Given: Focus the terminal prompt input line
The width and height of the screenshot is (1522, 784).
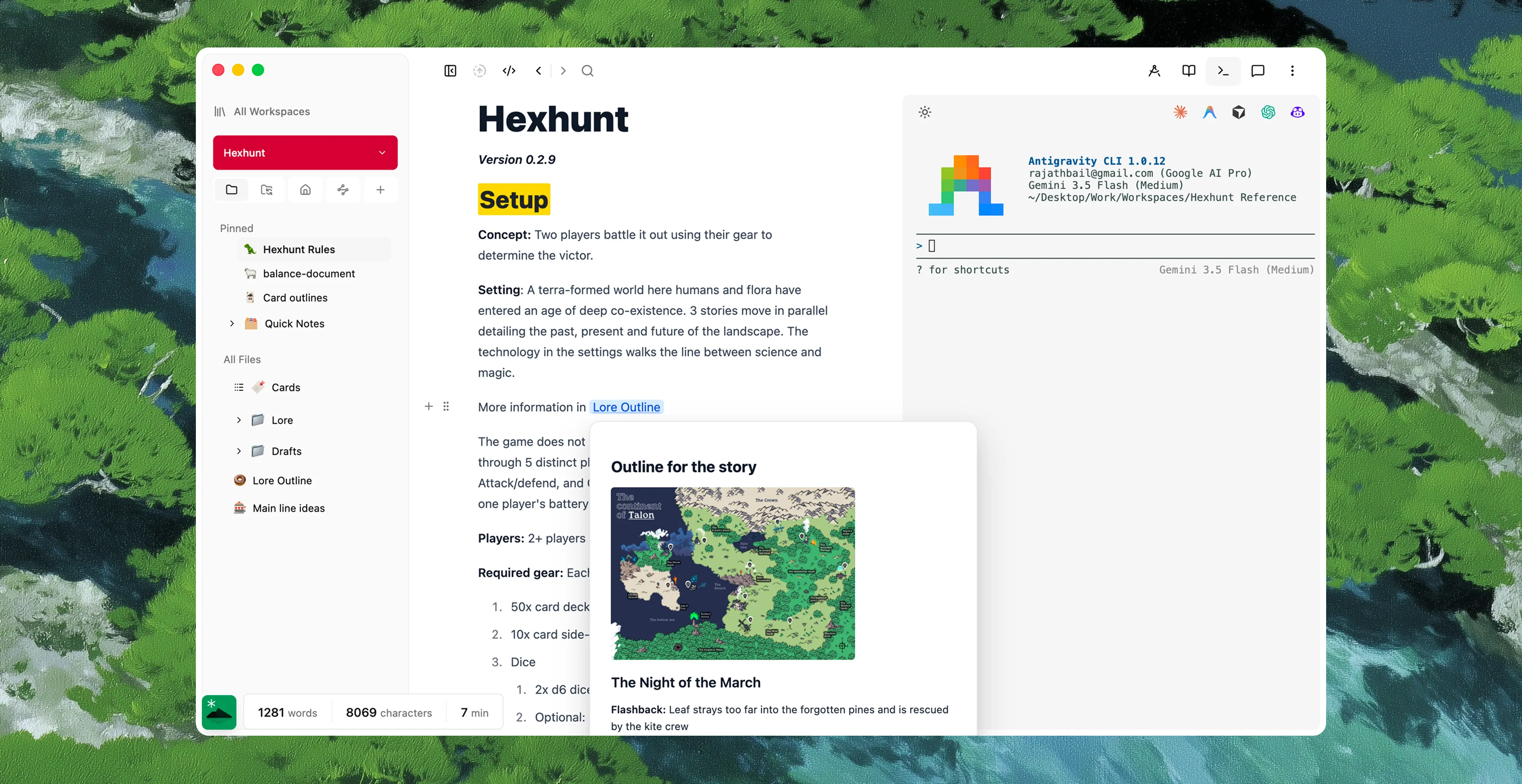Looking at the screenshot, I should tap(1115, 246).
